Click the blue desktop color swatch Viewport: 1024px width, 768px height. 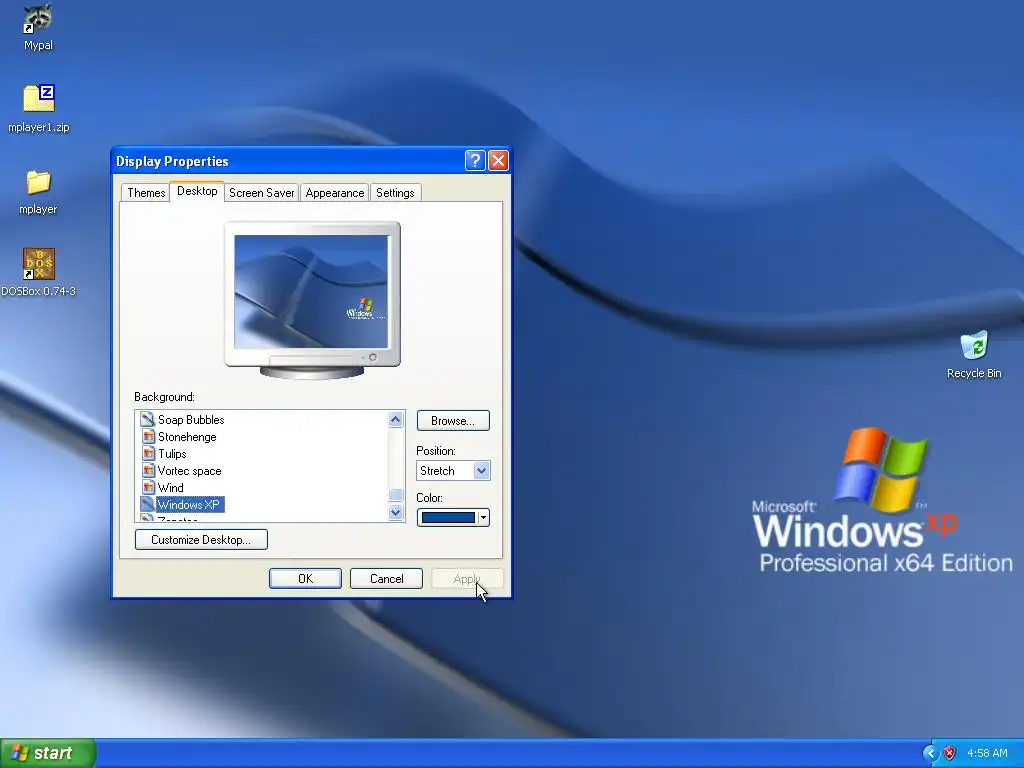click(x=448, y=518)
